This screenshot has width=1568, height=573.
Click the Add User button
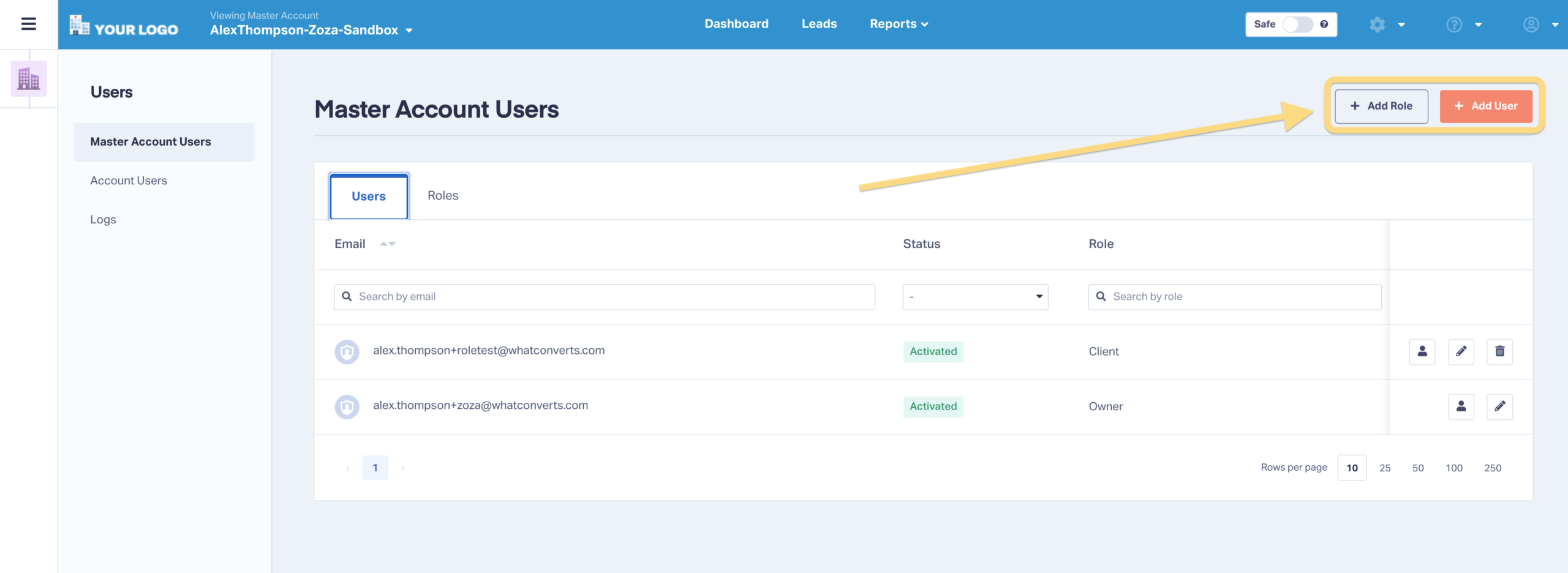(1486, 106)
